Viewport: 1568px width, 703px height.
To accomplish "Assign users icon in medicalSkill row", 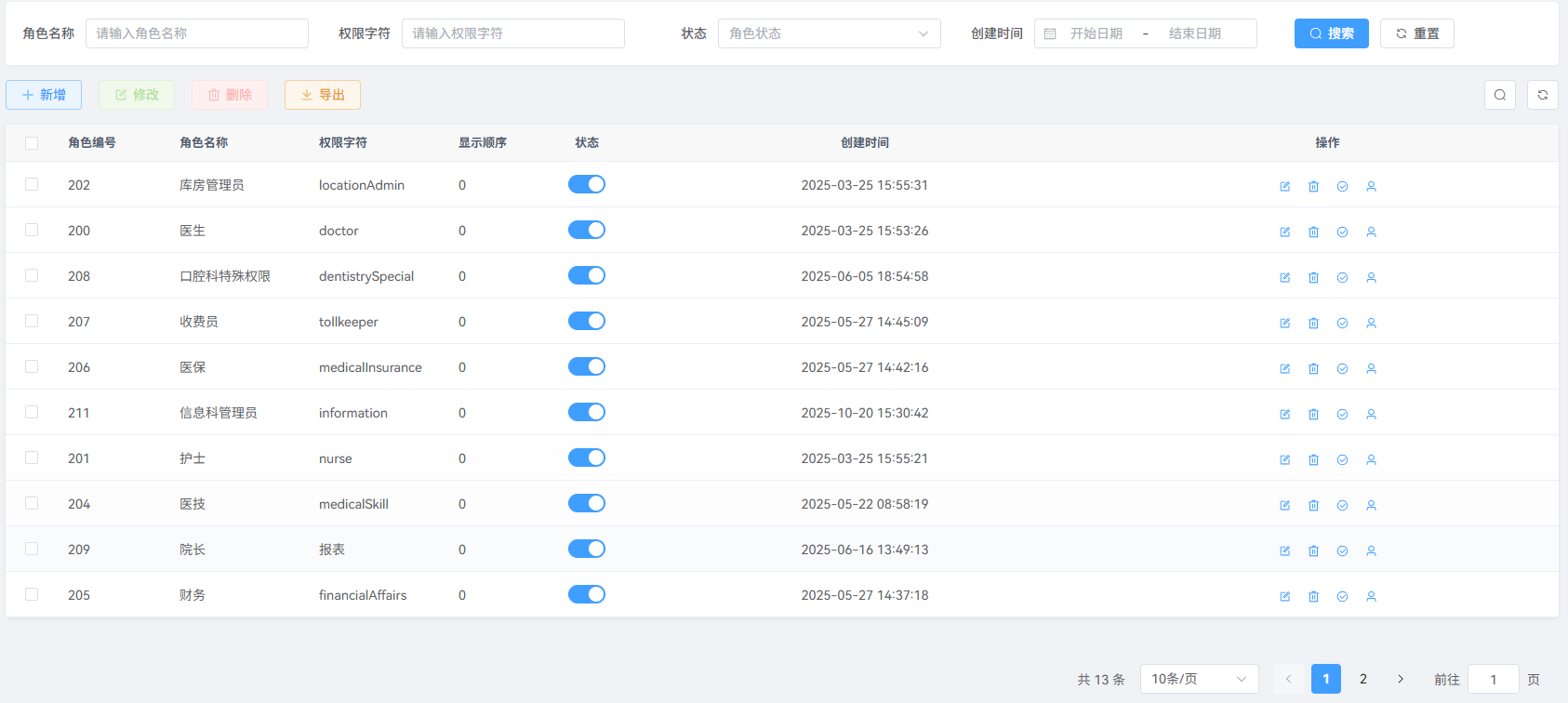I will pyautogui.click(x=1371, y=505).
